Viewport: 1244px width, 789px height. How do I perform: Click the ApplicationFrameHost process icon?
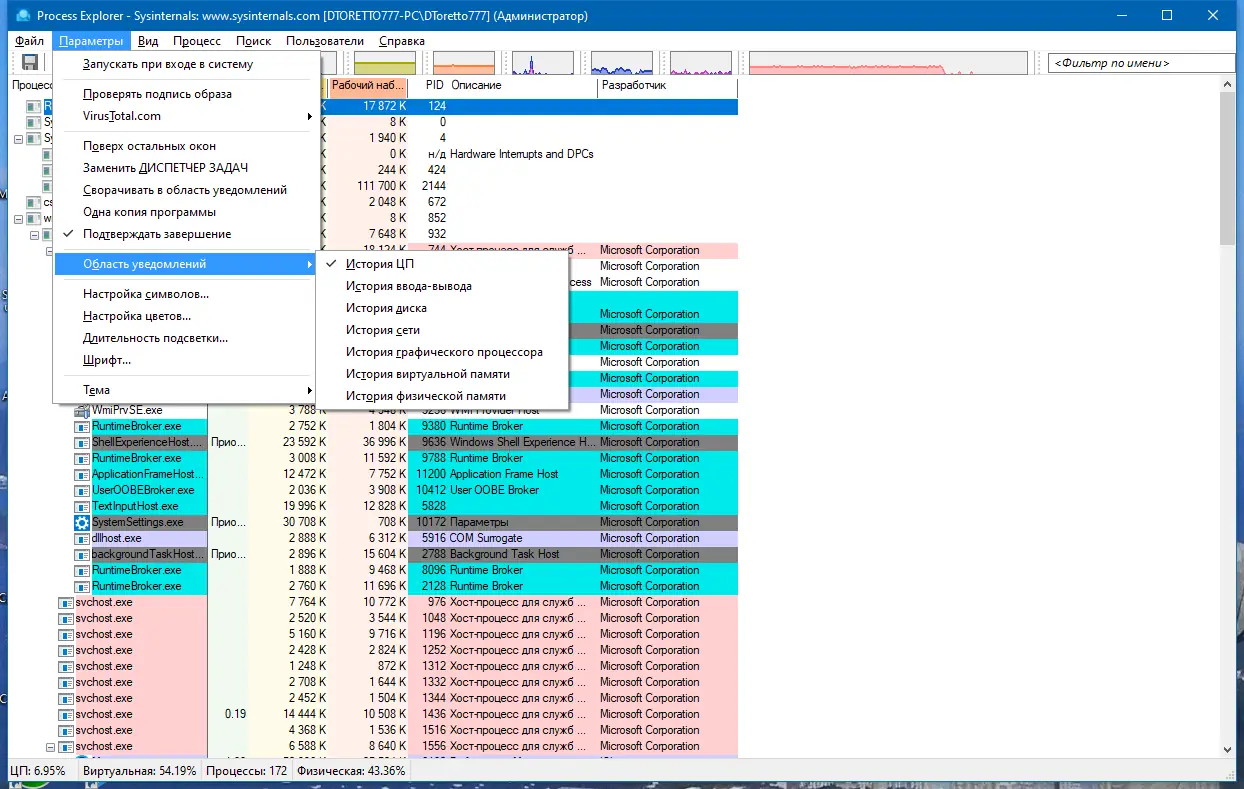(x=82, y=474)
